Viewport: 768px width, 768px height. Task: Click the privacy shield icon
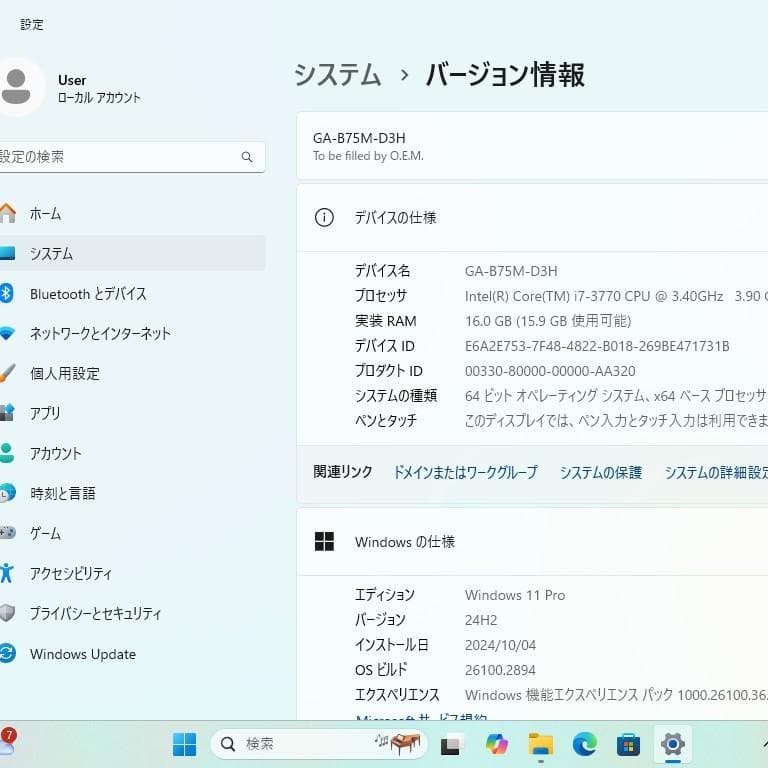(x=7, y=613)
